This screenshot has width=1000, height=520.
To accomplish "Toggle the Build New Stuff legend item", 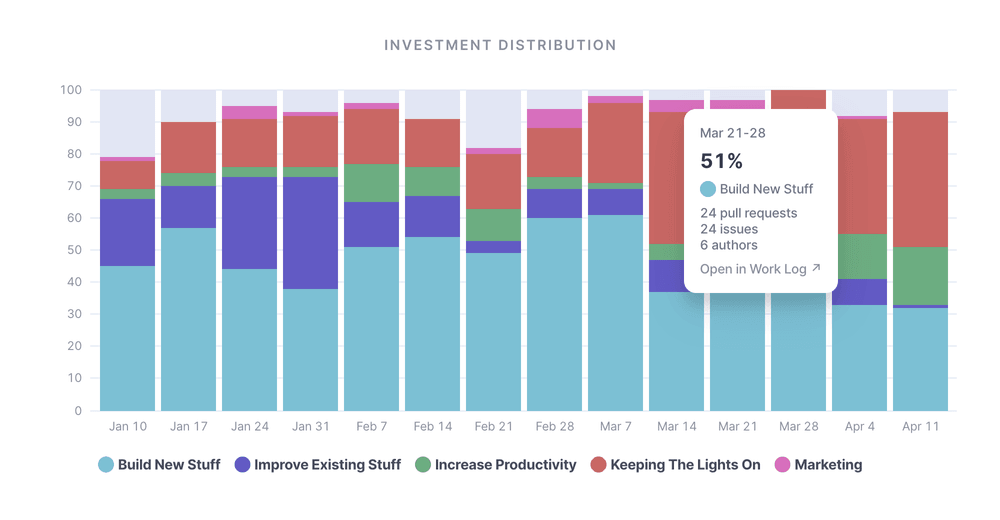I will (160, 465).
